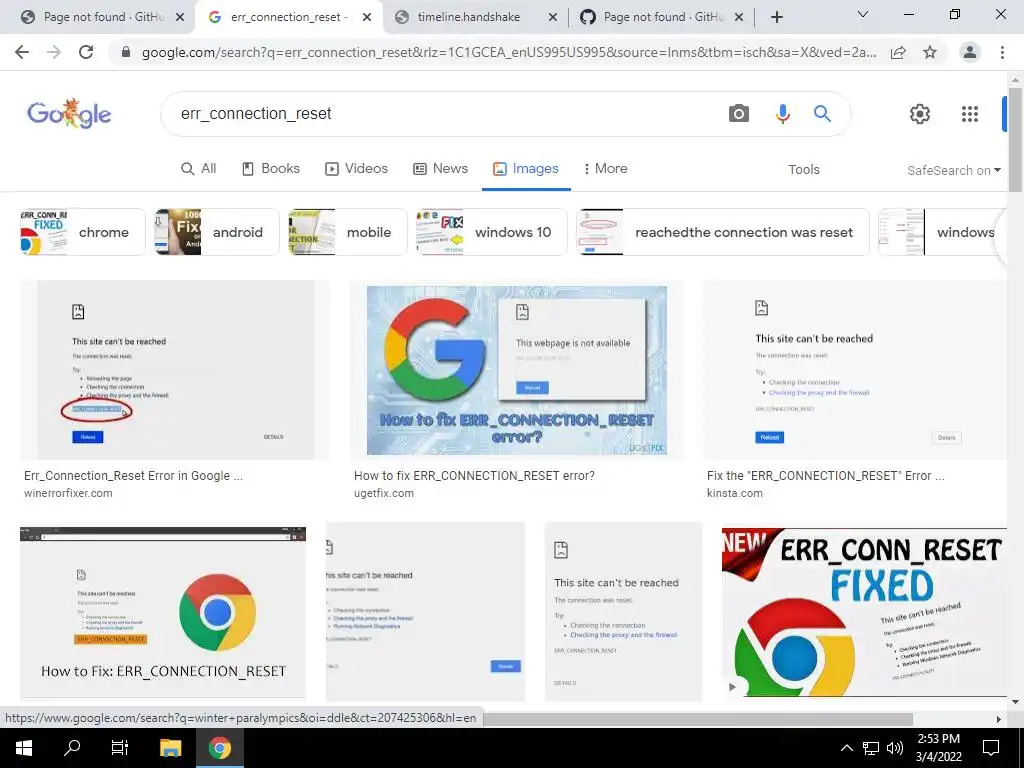Start voice search with the microphone
1024x768 pixels.
(x=782, y=114)
